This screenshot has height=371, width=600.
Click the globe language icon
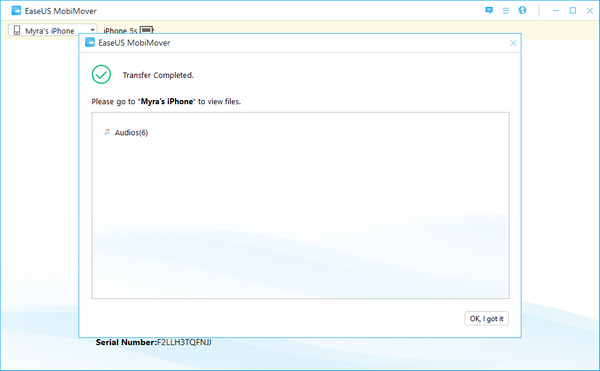(522, 10)
